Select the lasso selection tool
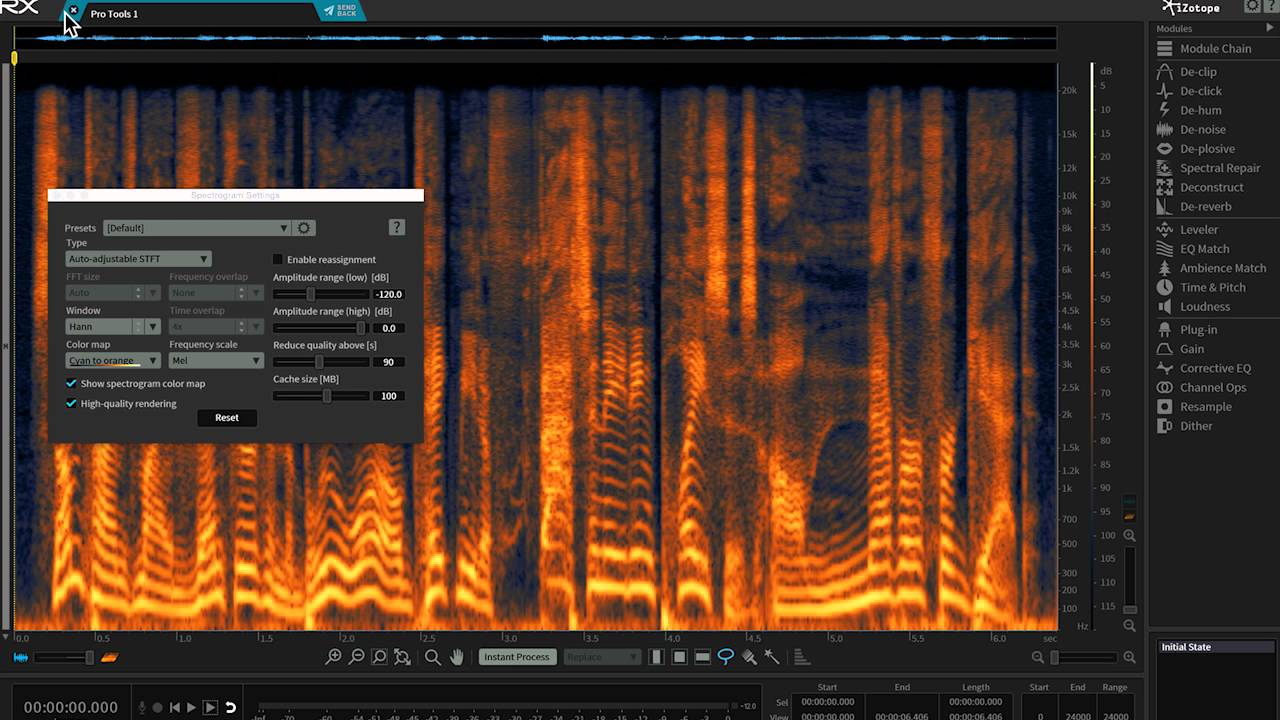 [x=726, y=657]
